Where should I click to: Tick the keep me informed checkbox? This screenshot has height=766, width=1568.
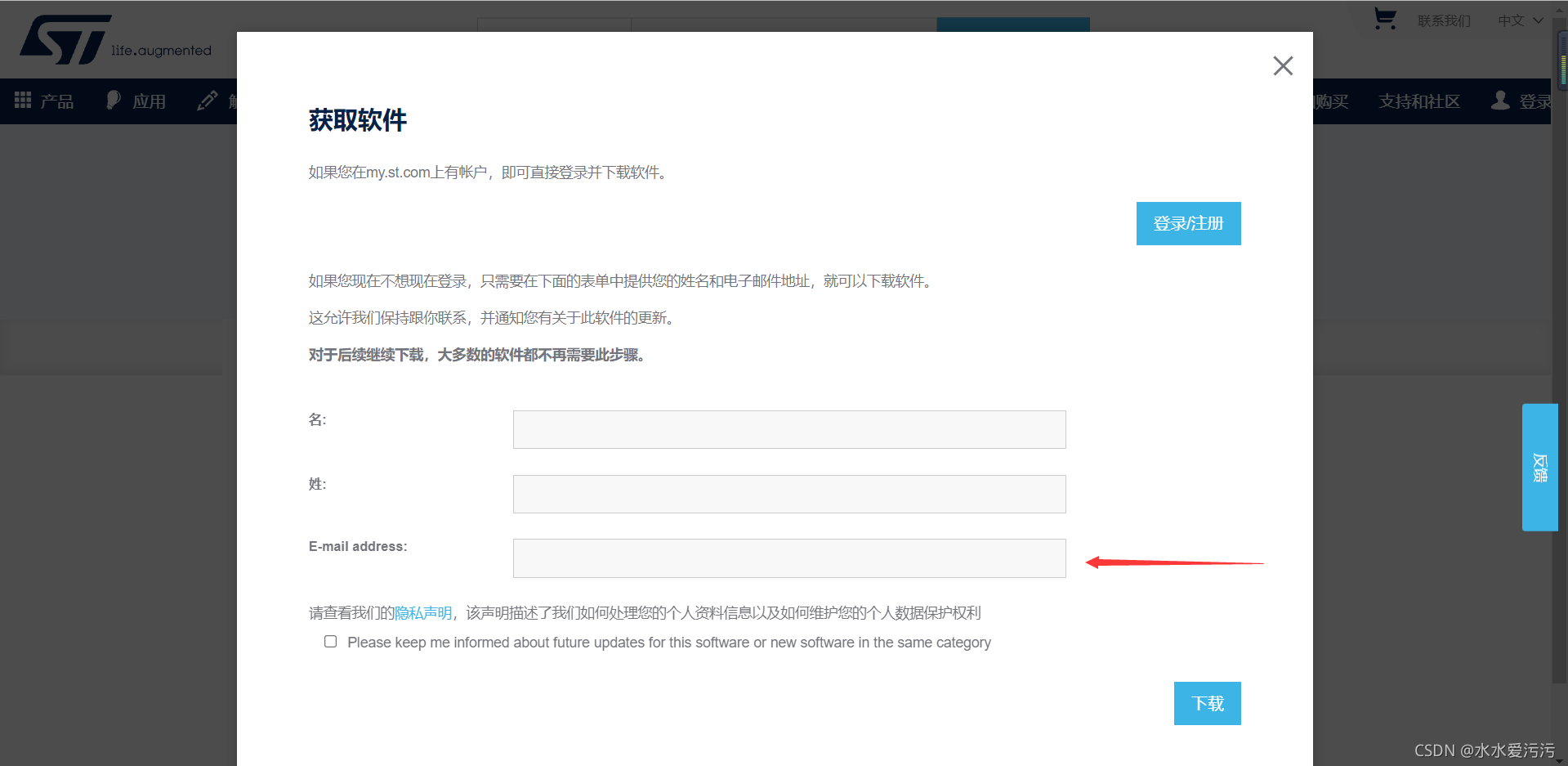tap(330, 642)
